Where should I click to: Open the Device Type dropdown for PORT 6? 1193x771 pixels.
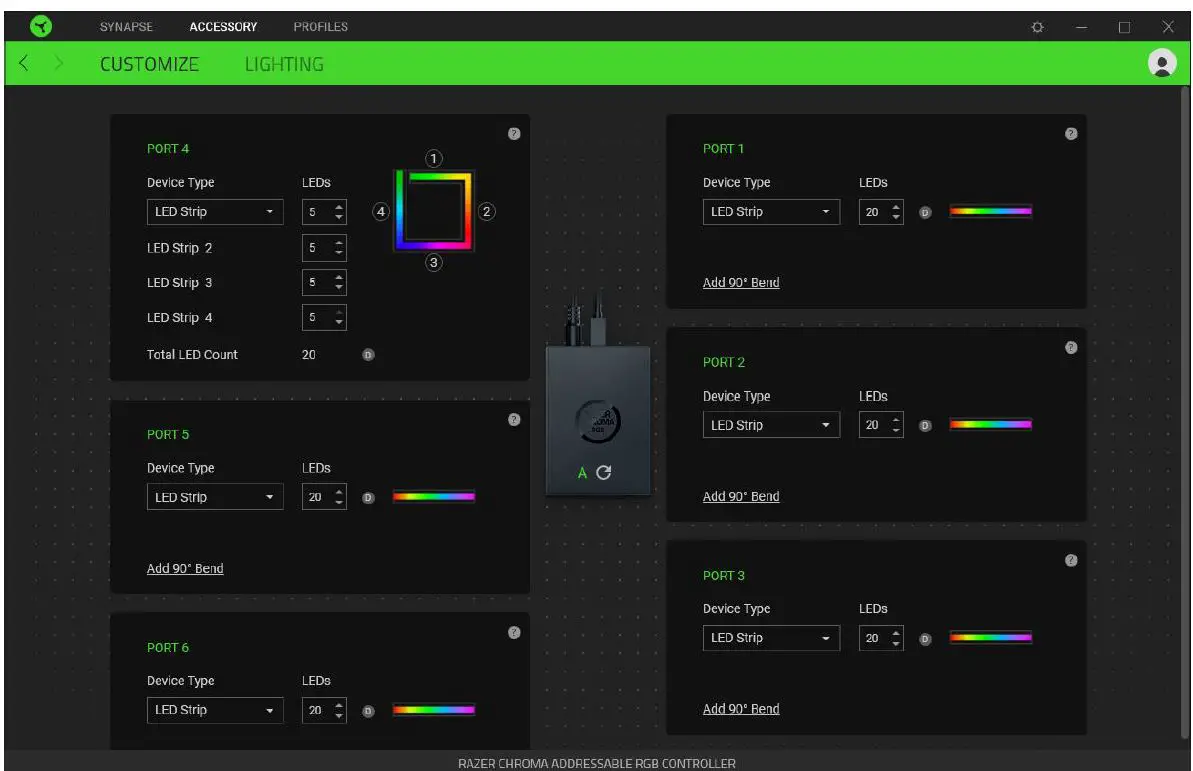[x=214, y=709]
